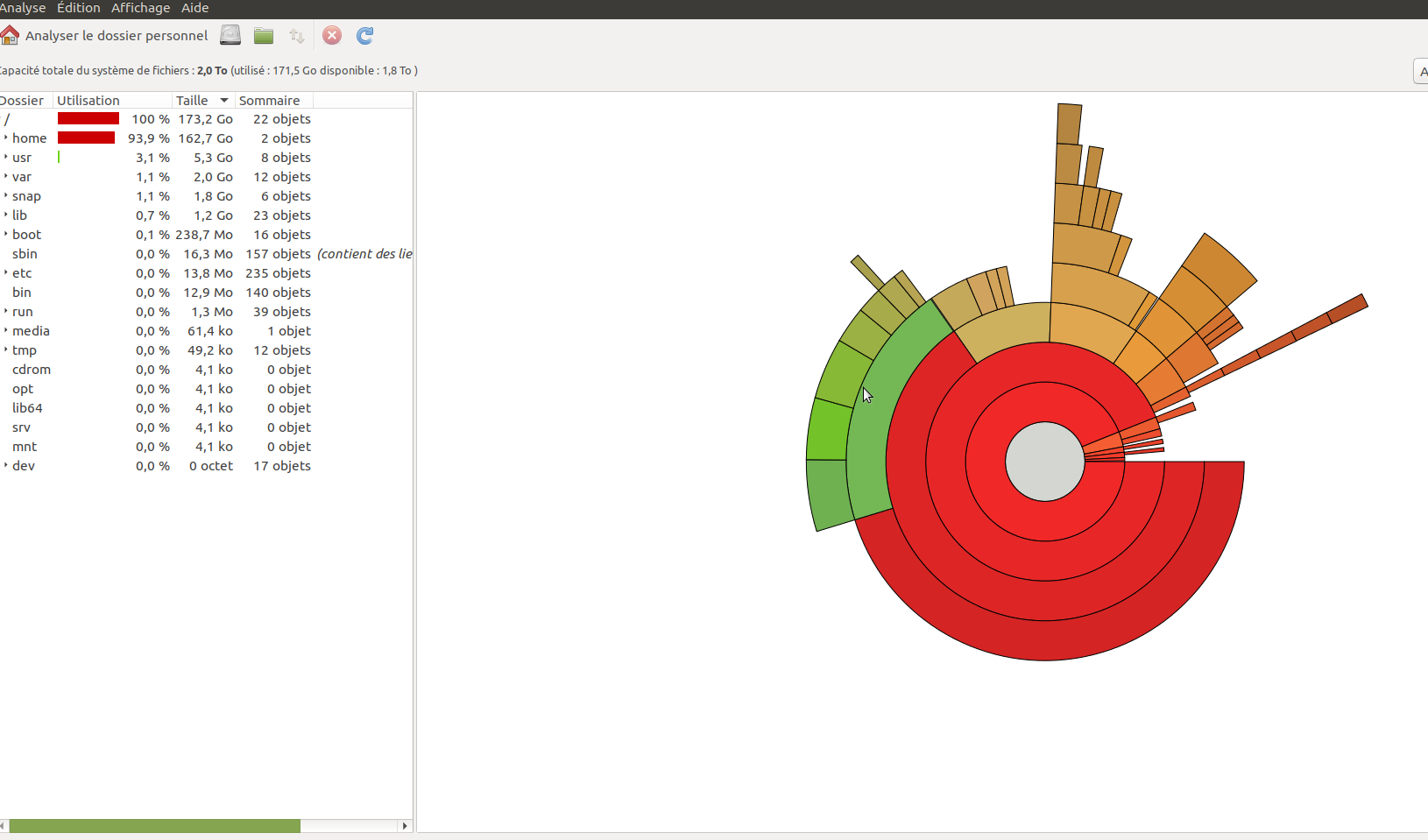Open the Affichage menu
Viewport: 1428px width, 840px height.
(x=140, y=8)
